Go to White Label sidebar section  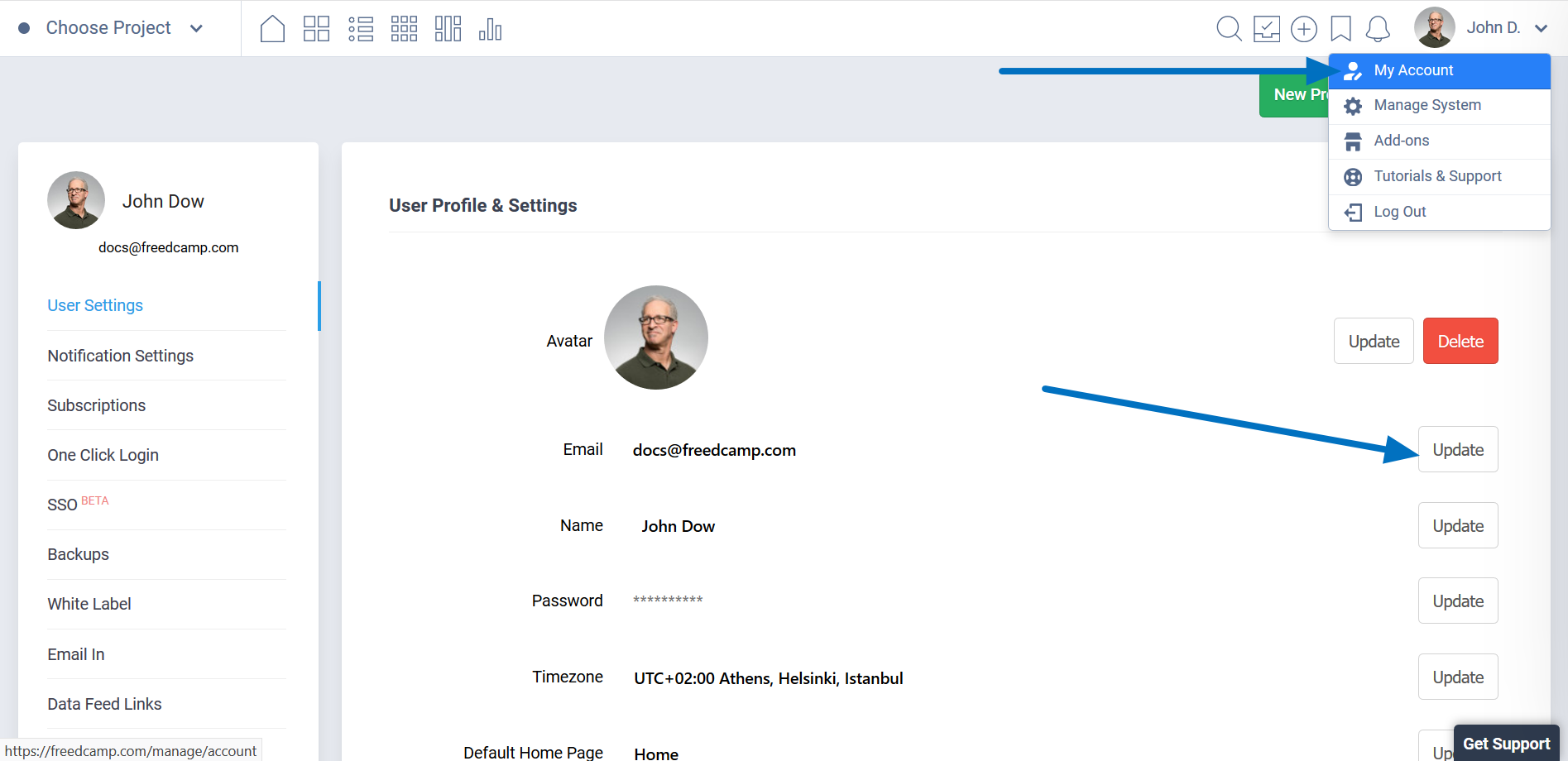click(89, 604)
